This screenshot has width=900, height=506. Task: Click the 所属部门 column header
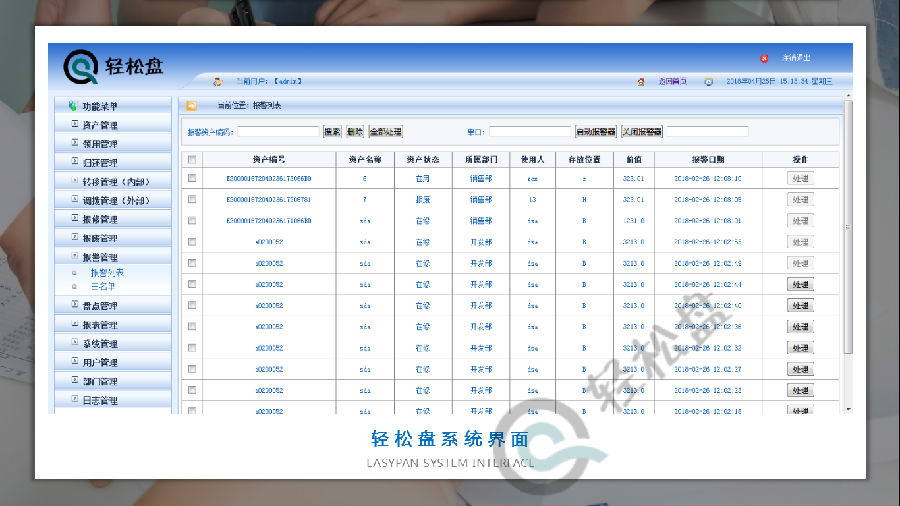point(481,159)
